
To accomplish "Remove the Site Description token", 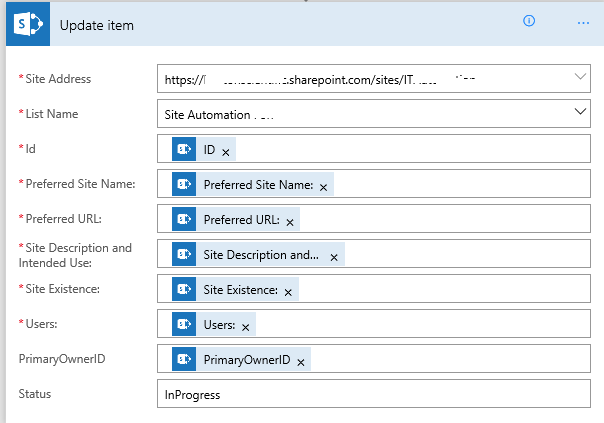I will click(x=334, y=256).
